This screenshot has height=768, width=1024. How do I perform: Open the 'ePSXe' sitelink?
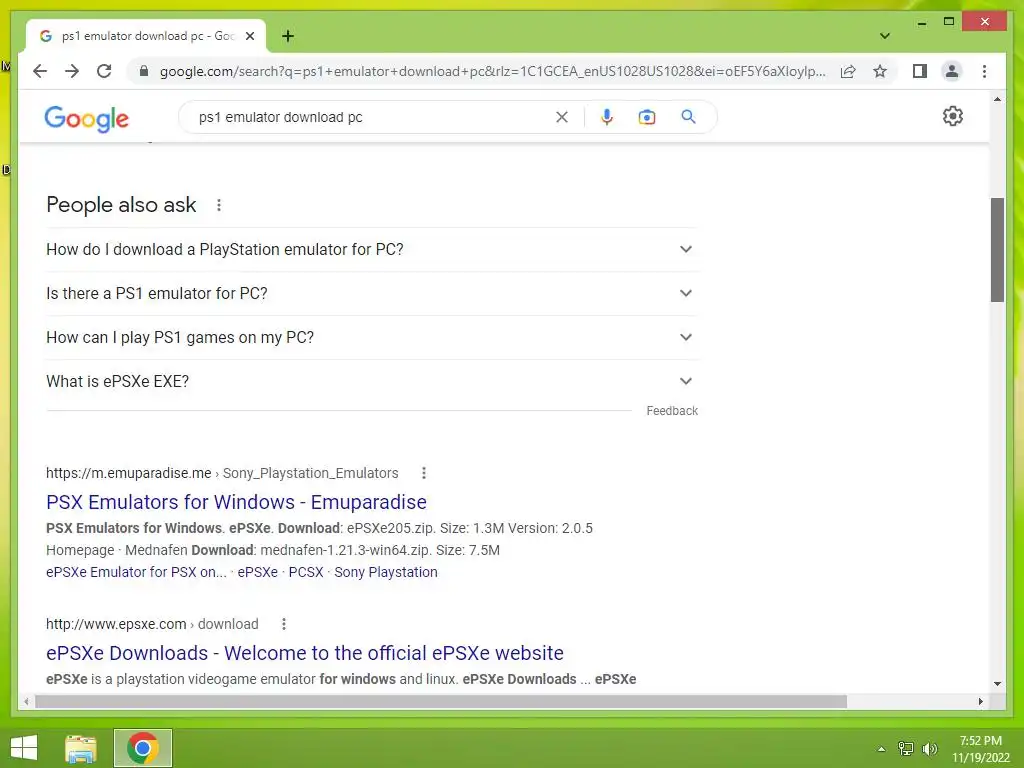(x=257, y=572)
